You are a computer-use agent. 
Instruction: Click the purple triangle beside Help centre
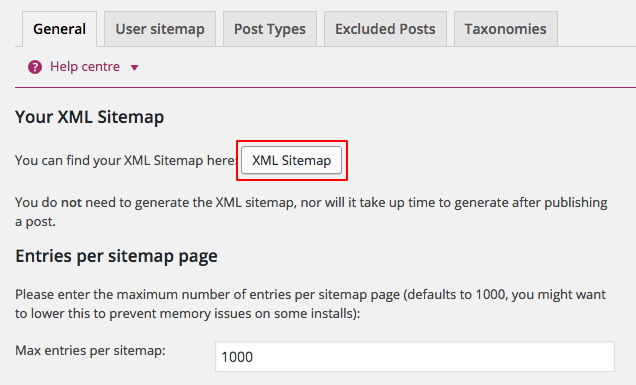(x=134, y=68)
